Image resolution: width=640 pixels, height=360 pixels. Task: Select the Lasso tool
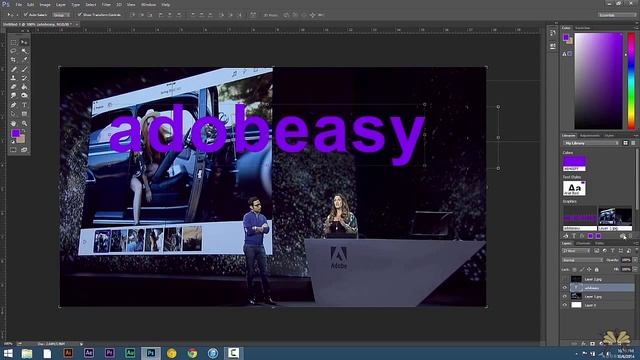pyautogui.click(x=13, y=51)
